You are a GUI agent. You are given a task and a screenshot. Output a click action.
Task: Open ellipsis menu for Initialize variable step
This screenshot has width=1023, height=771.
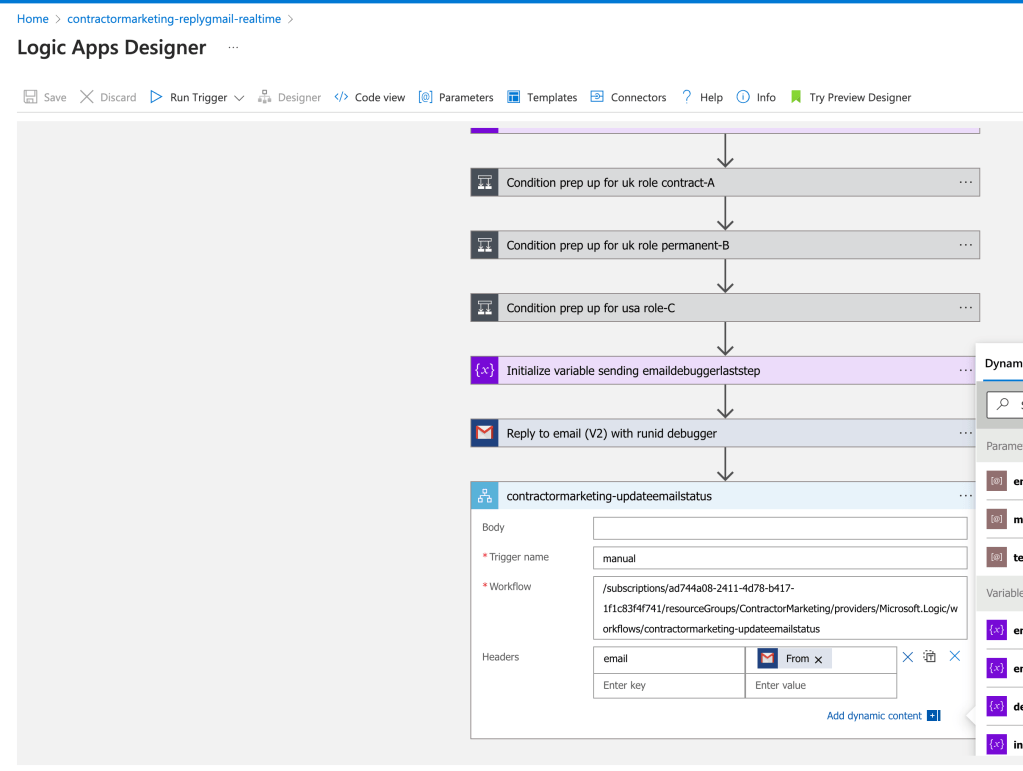click(x=966, y=370)
